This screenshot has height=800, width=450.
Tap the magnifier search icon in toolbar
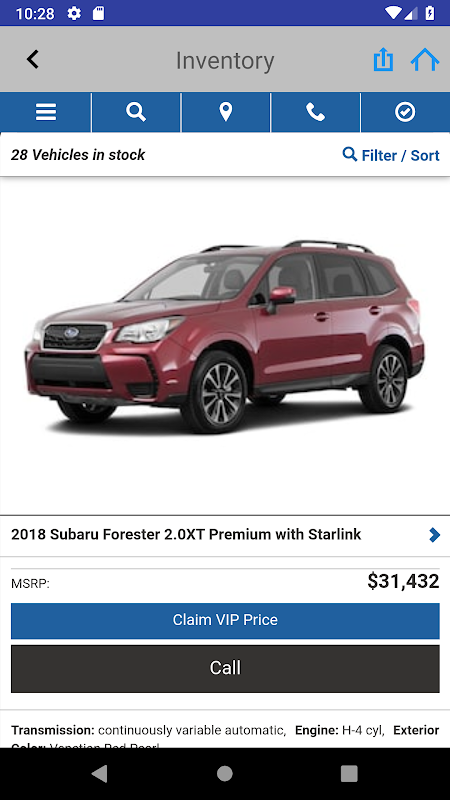pos(136,112)
